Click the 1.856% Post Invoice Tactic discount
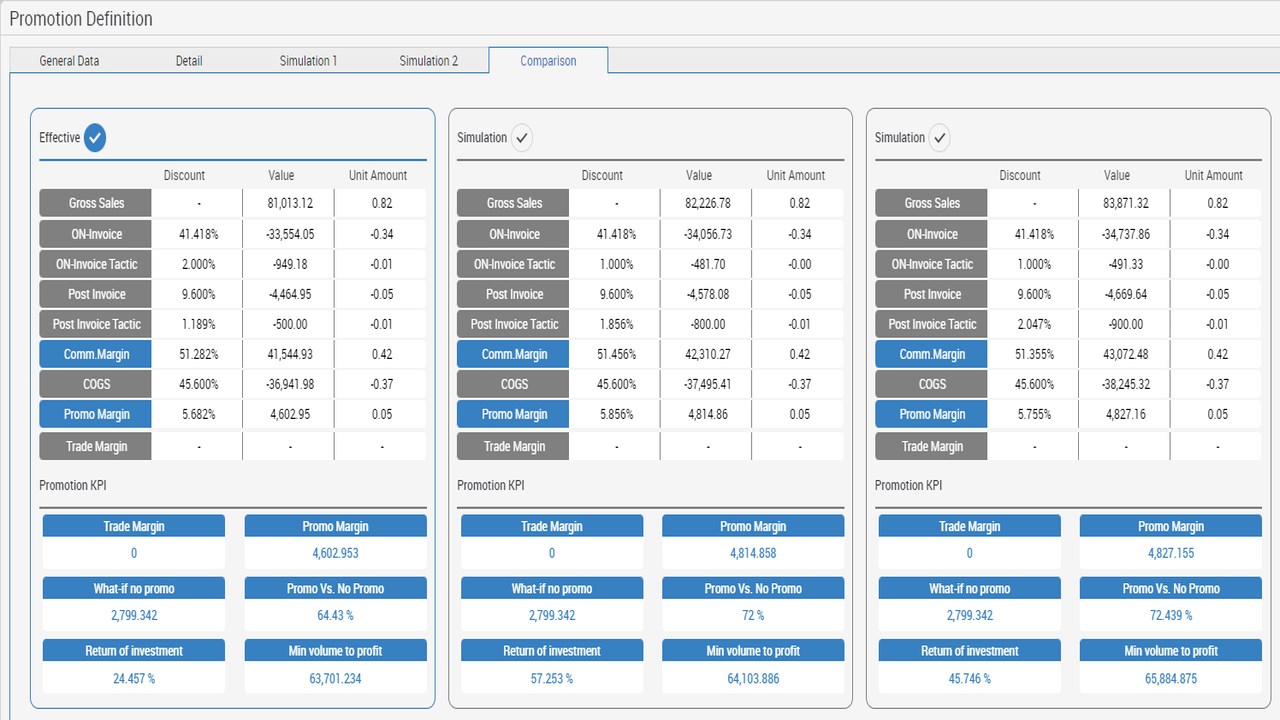The height and width of the screenshot is (720, 1280). tap(616, 324)
